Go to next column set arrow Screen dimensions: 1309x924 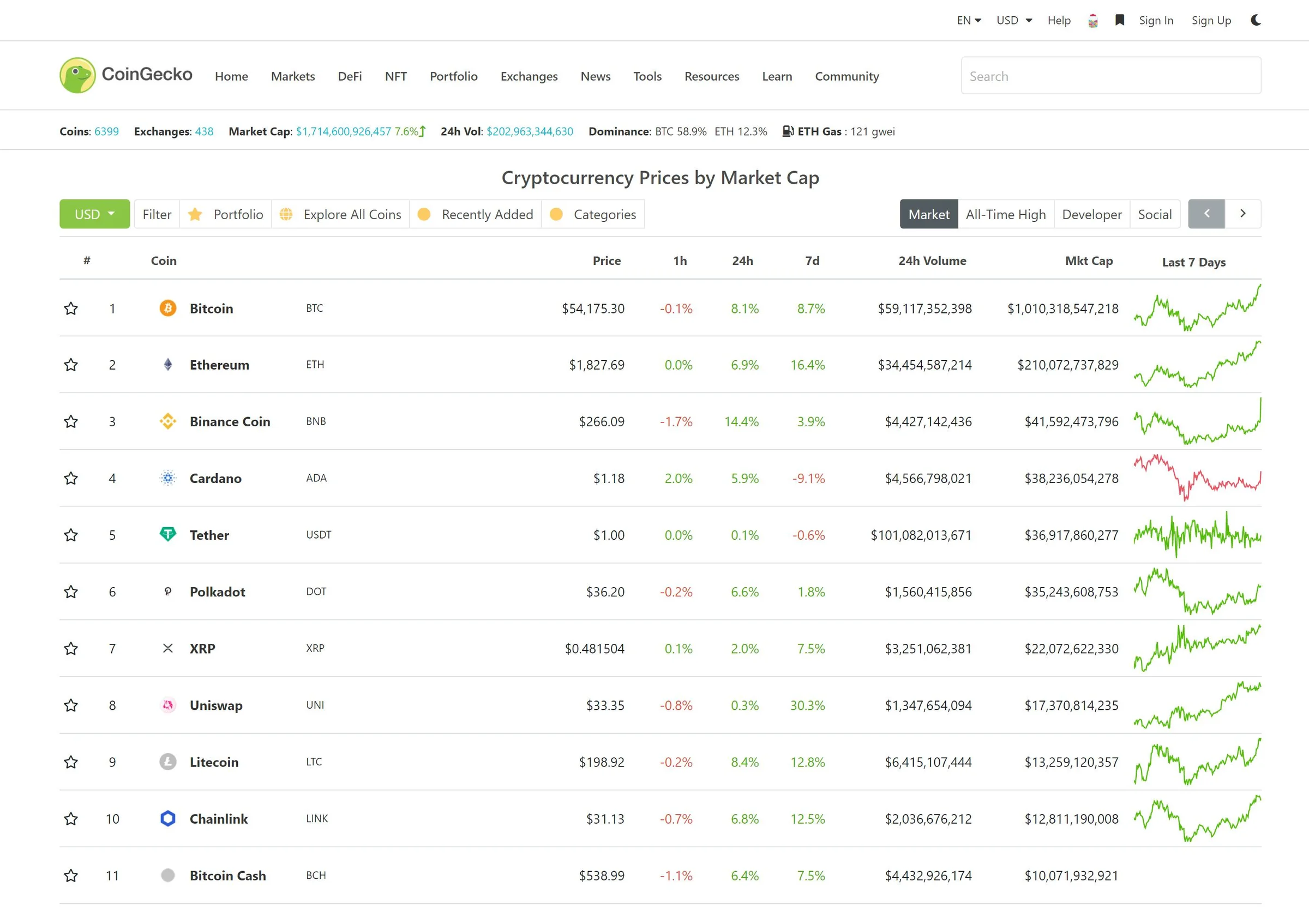(1243, 214)
